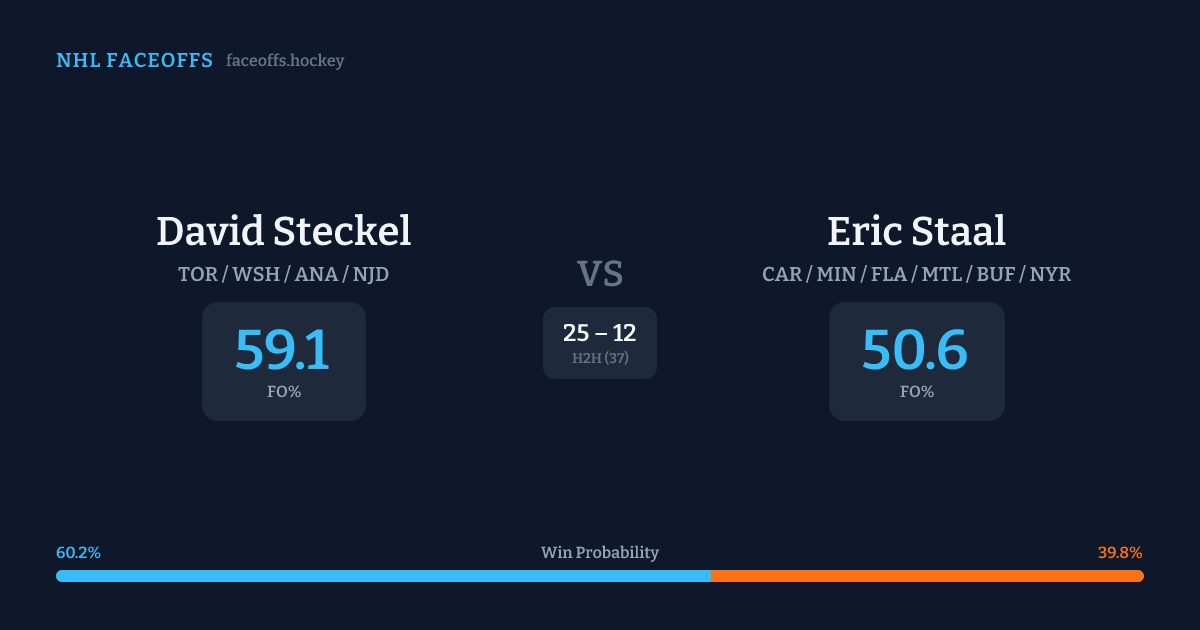Image resolution: width=1200 pixels, height=630 pixels.
Task: Click the 39.8% win probability value
Action: click(1120, 552)
